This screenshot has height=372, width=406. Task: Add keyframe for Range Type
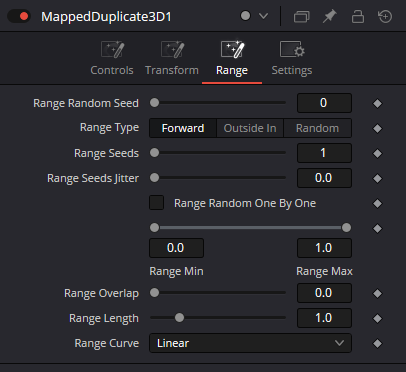377,128
